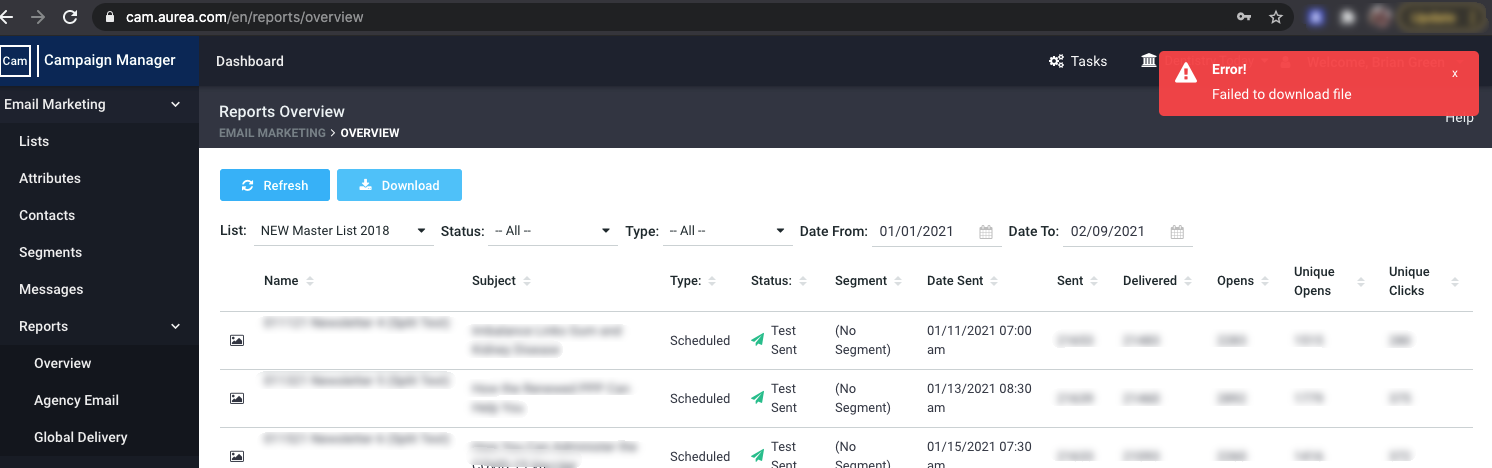The width and height of the screenshot is (1492, 468).
Task: Open Segments in the sidebar
Action: pos(51,252)
